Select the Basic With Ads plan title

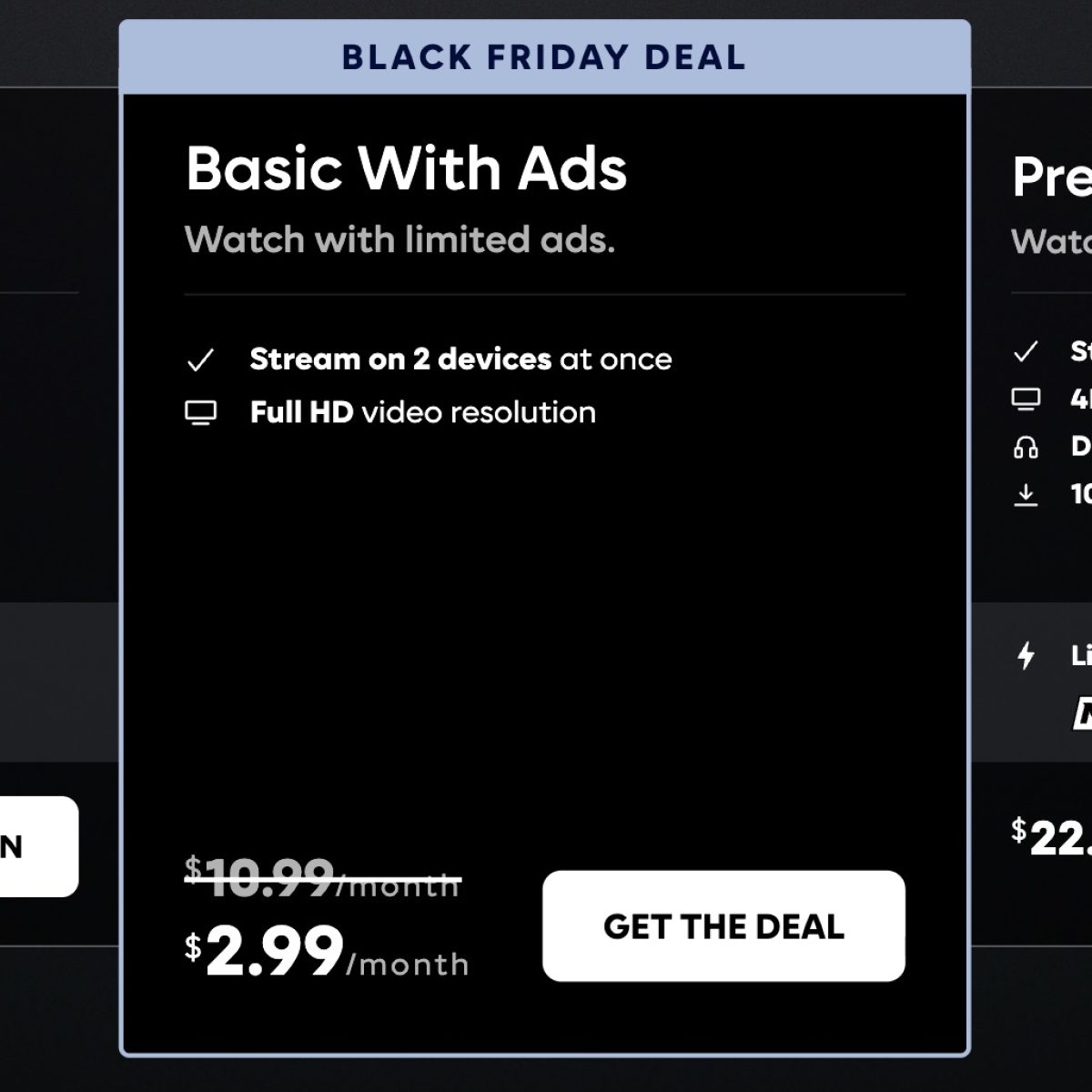(406, 169)
